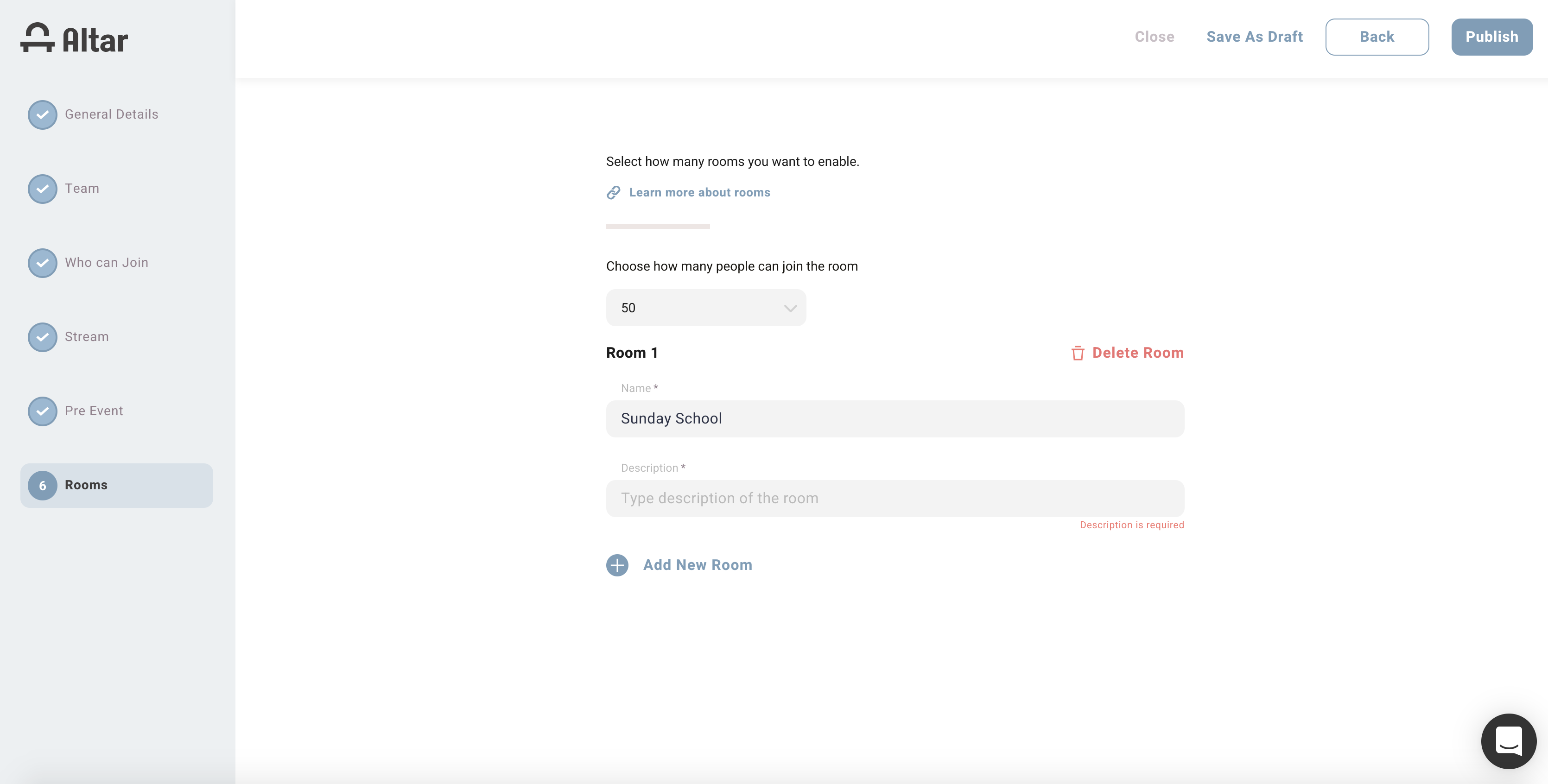Click the Room 1 heading
The height and width of the screenshot is (784, 1548).
click(632, 353)
